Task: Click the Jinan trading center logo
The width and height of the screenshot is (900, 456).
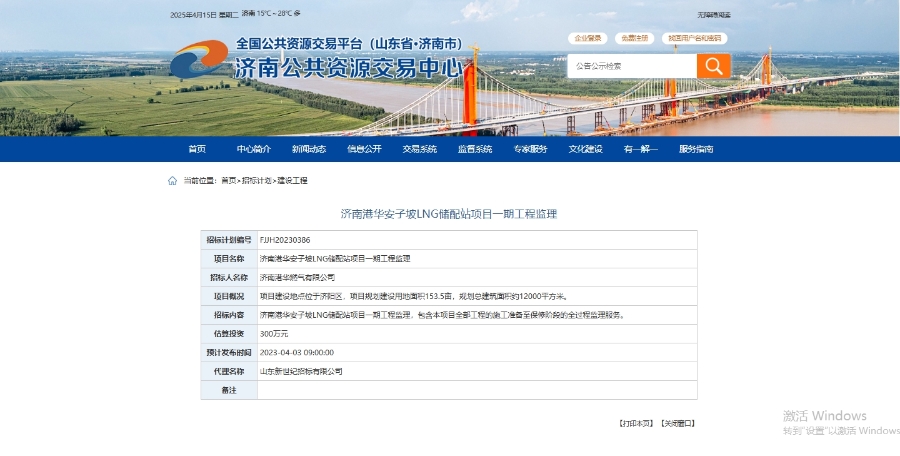Action: coord(199,60)
